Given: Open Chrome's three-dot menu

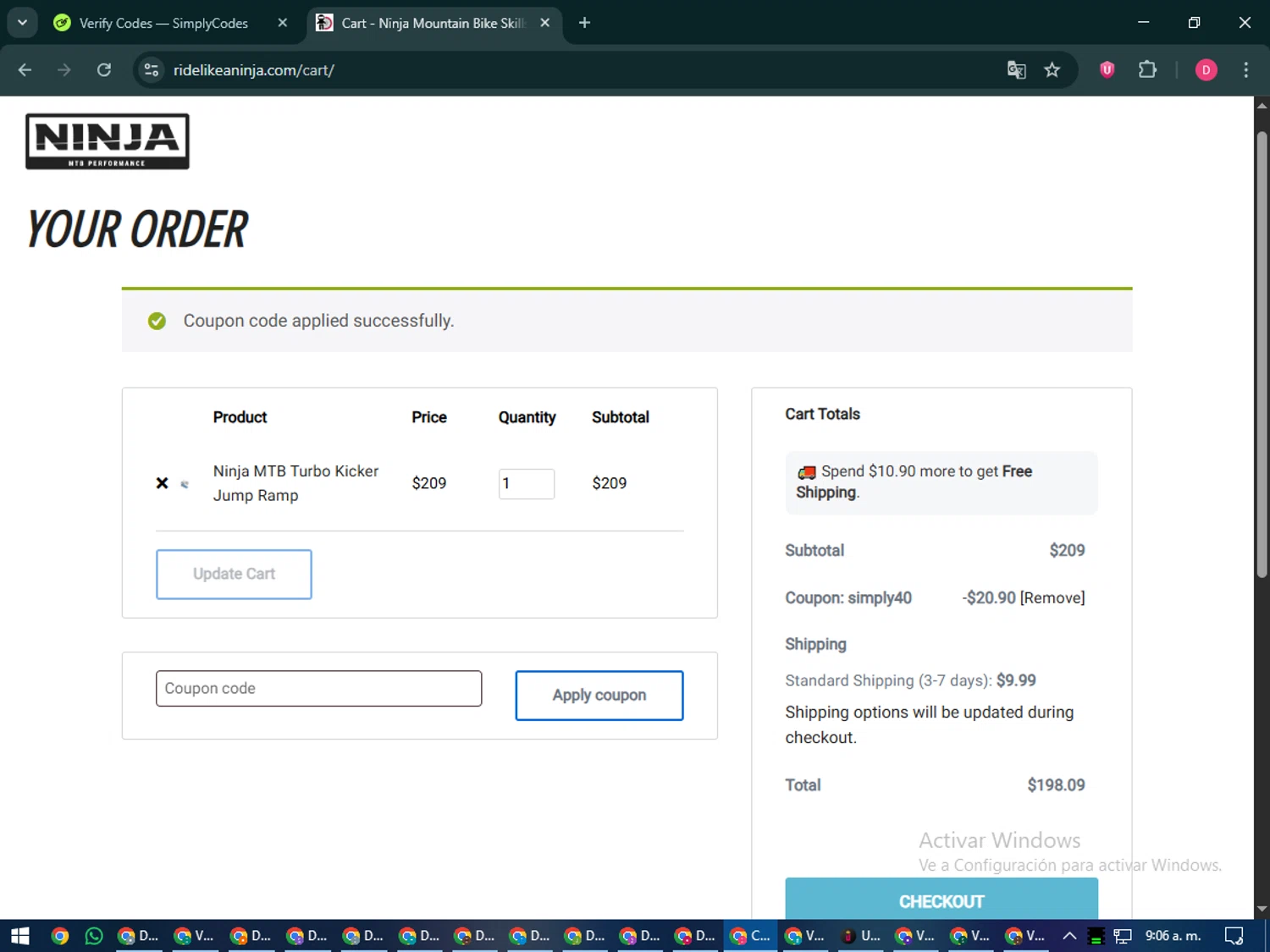Looking at the screenshot, I should pos(1245,70).
